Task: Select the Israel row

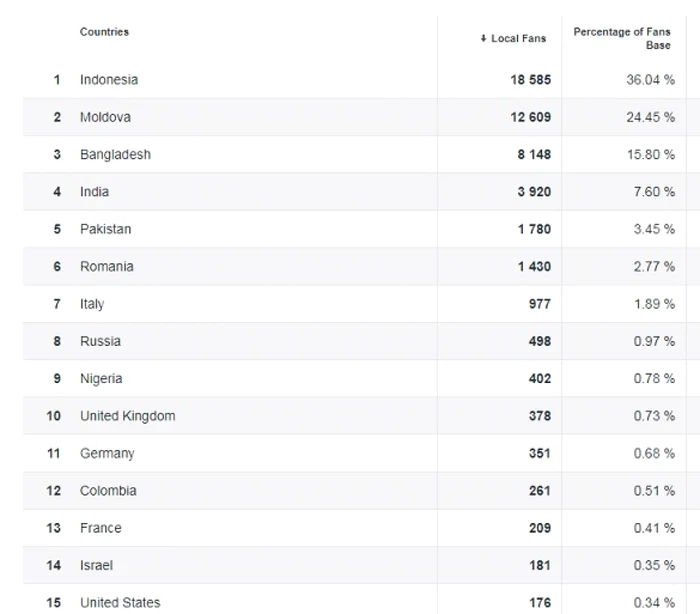Action: pos(96,565)
